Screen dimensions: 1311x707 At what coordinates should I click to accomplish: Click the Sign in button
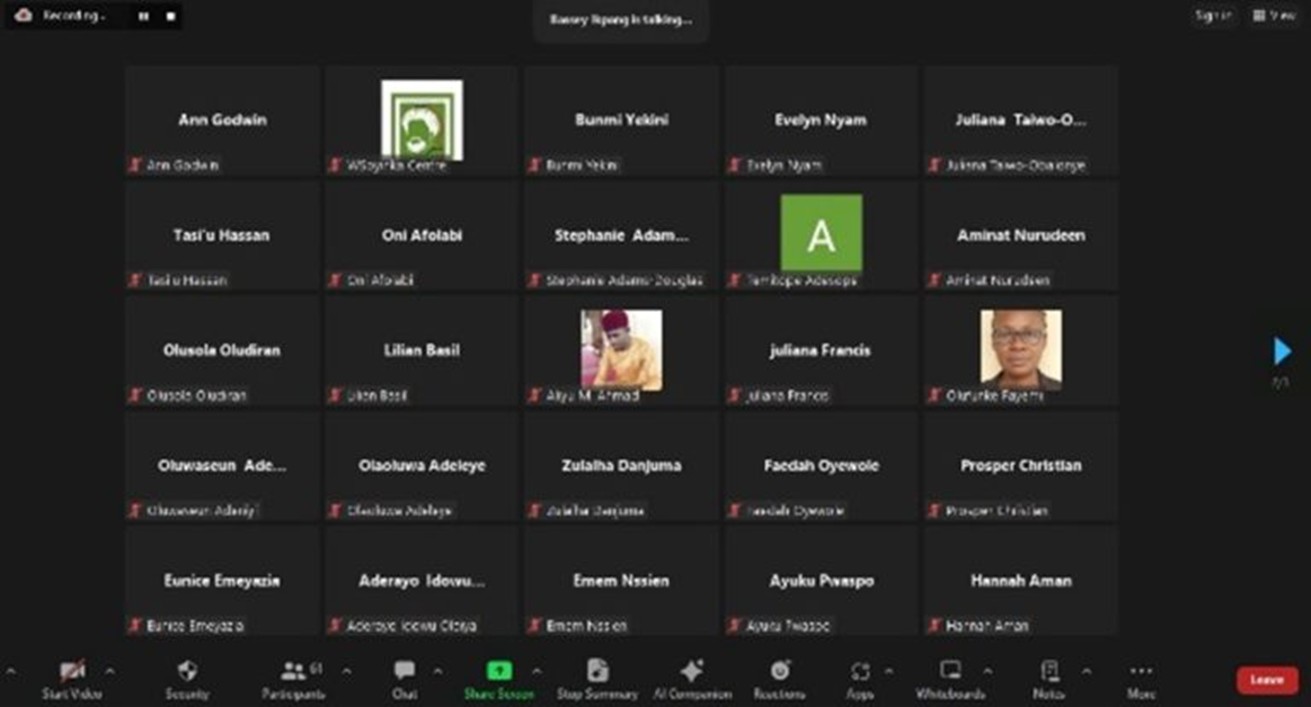pos(1213,15)
